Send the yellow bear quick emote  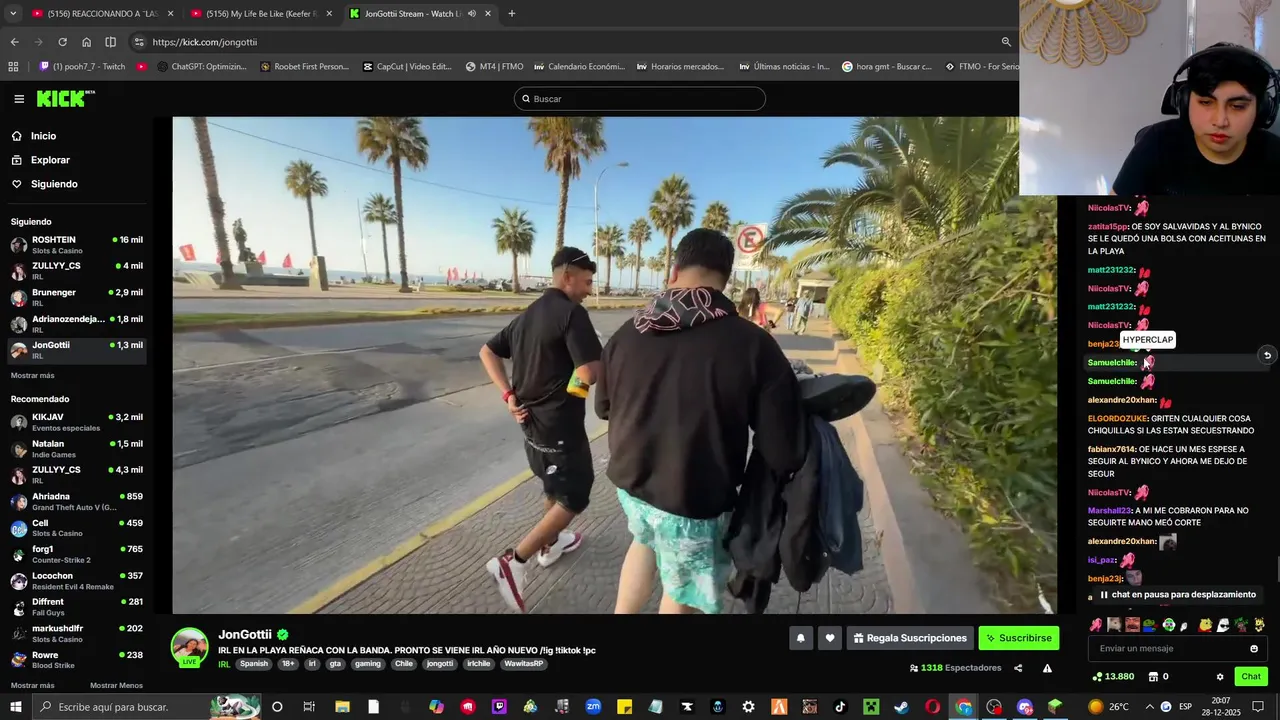point(1205,625)
